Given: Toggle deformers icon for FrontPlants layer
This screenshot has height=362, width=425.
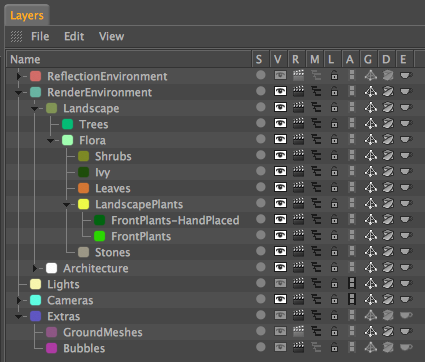Looking at the screenshot, I should click(388, 235).
